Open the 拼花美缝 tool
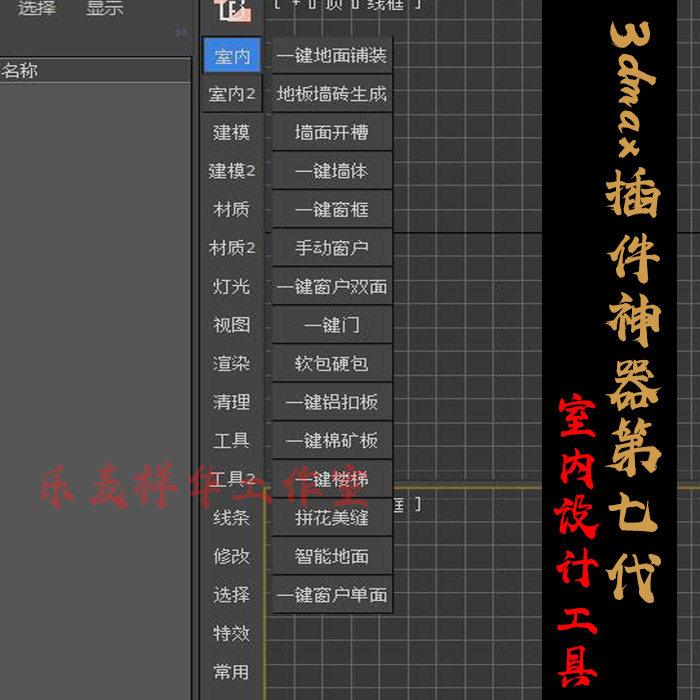 [332, 518]
